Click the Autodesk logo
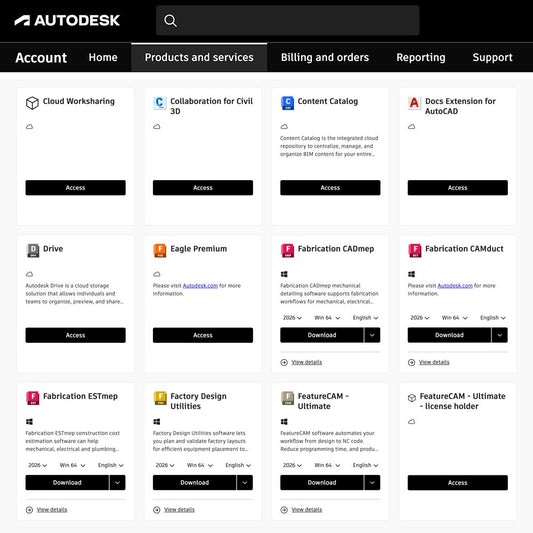This screenshot has height=533, width=533. pyautogui.click(x=67, y=20)
